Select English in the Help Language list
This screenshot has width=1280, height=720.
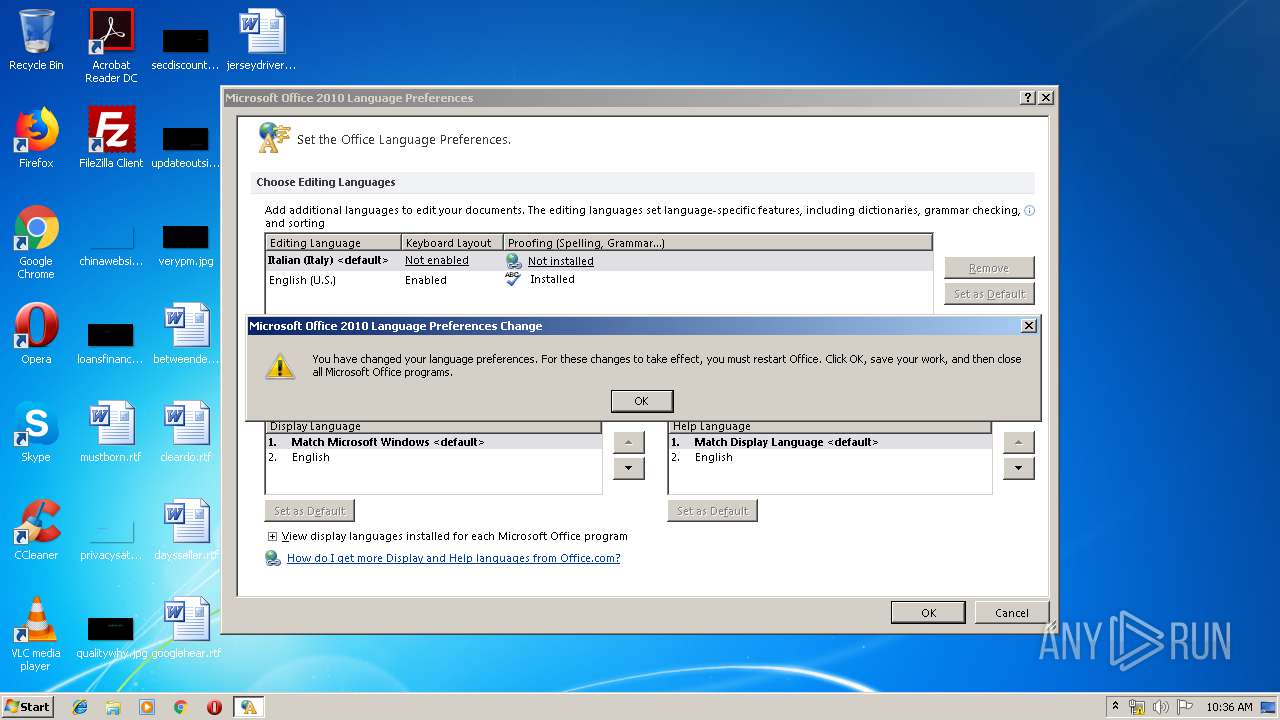(x=830, y=457)
